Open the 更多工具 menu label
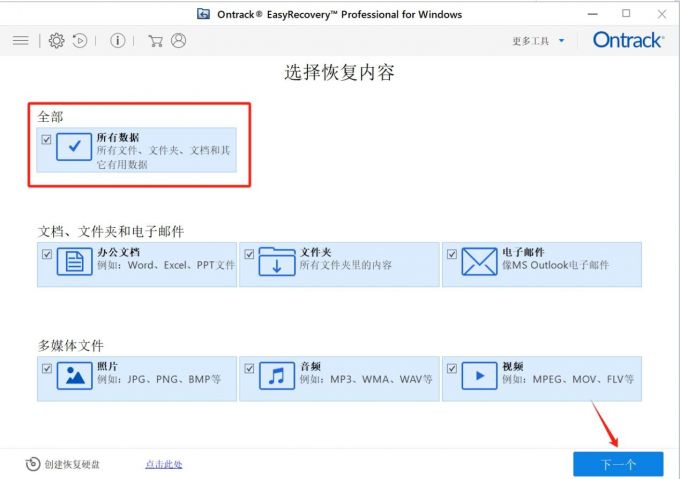Screen dimensions: 680x479 click(x=530, y=41)
